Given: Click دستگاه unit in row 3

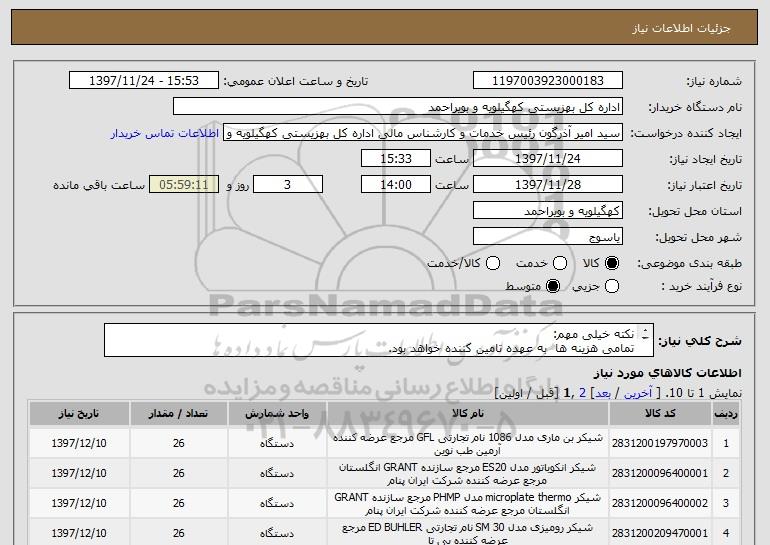Looking at the screenshot, I should 277,504.
